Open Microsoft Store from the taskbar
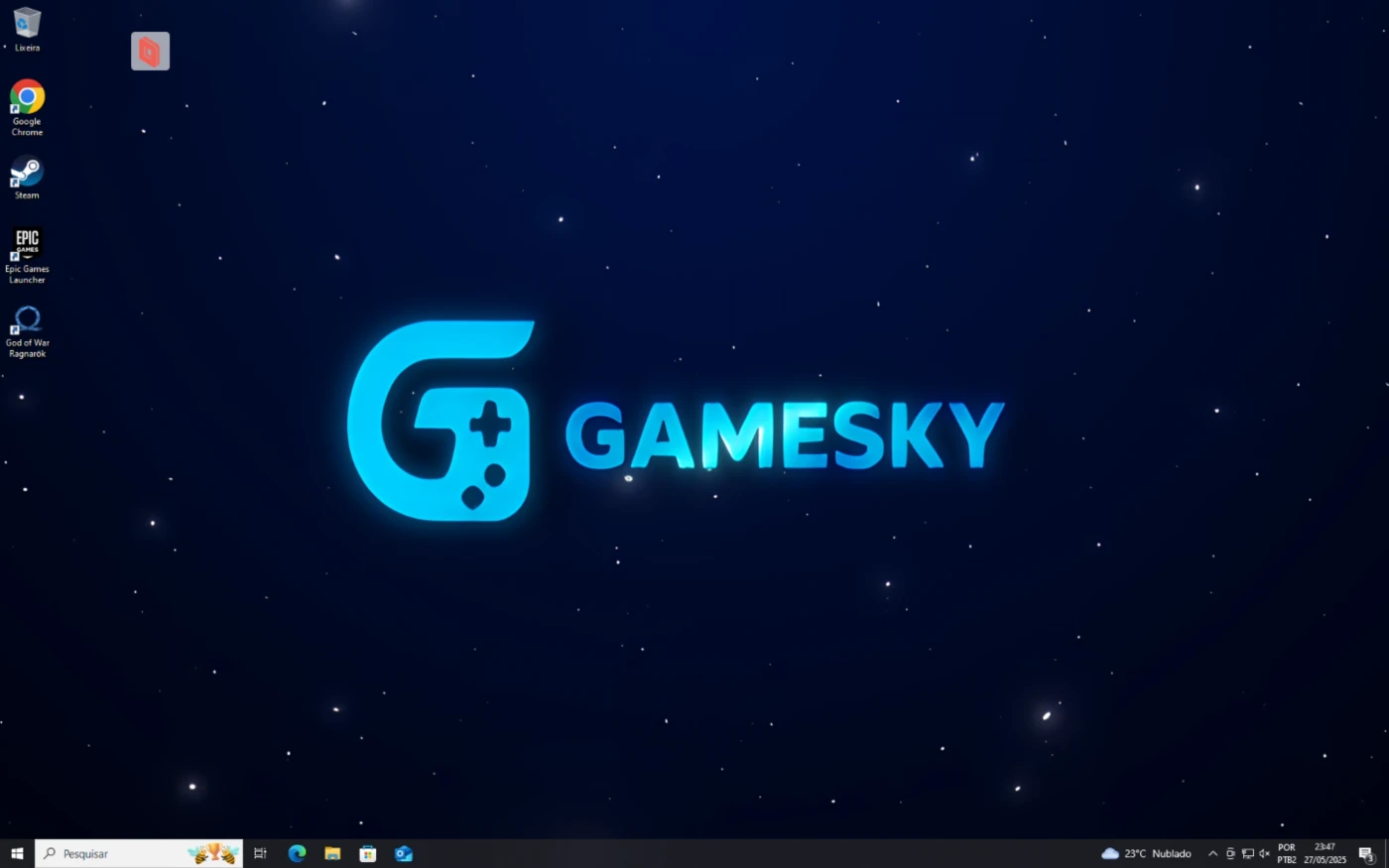This screenshot has width=1389, height=868. (x=368, y=853)
